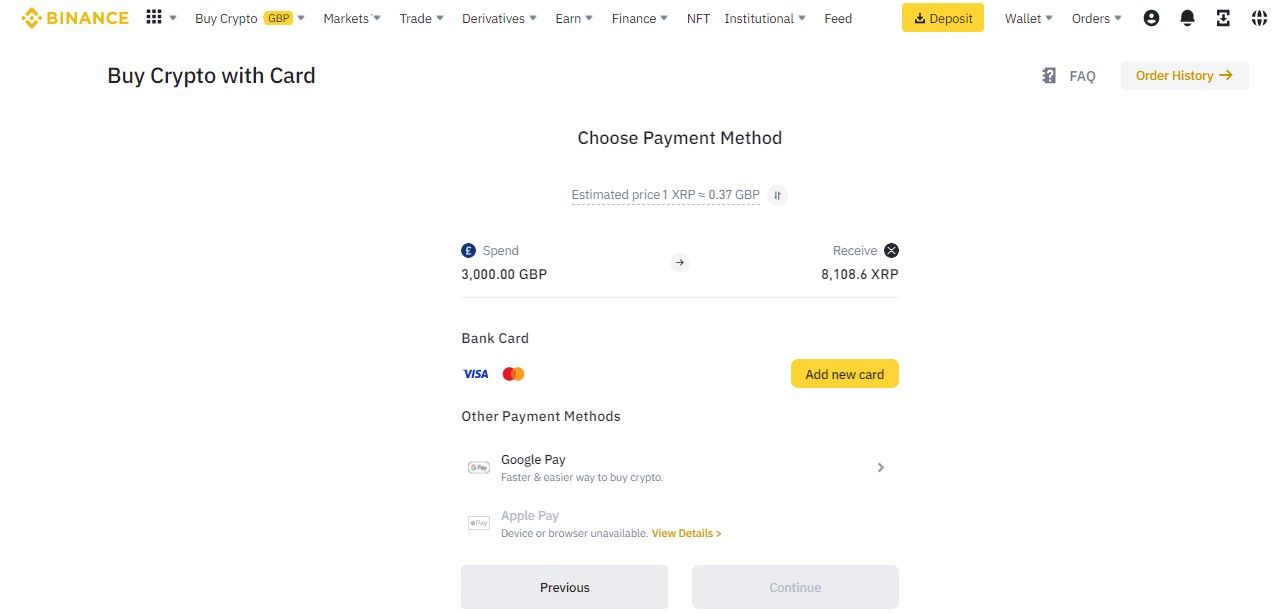Open the NFT menu item
Image resolution: width=1275 pixels, height=614 pixels.
[x=698, y=18]
